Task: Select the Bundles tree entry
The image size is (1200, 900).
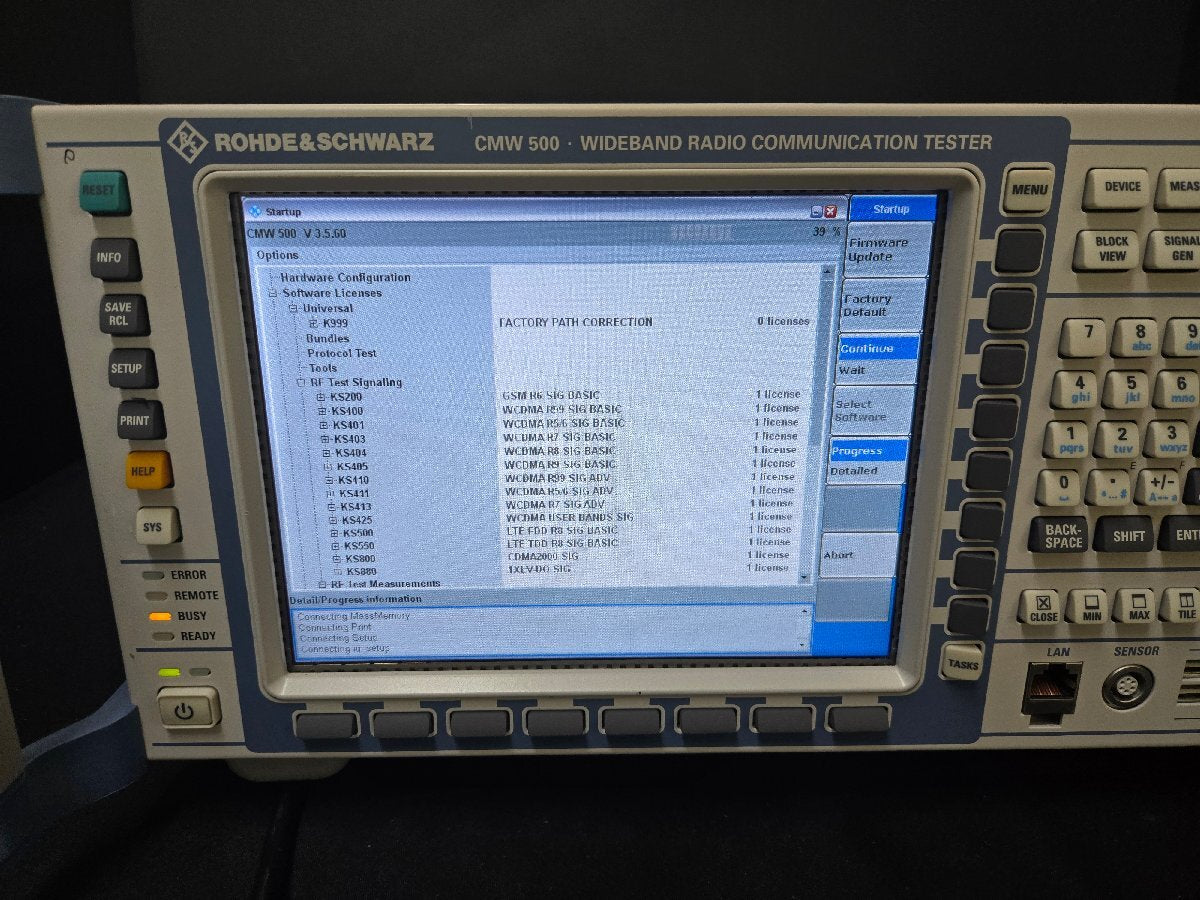Action: tap(327, 338)
